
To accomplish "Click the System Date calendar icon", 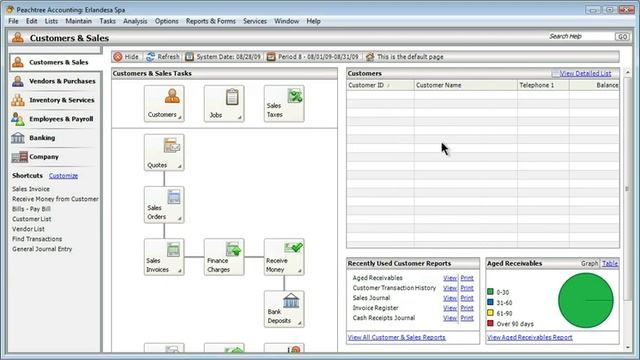I will pyautogui.click(x=189, y=57).
